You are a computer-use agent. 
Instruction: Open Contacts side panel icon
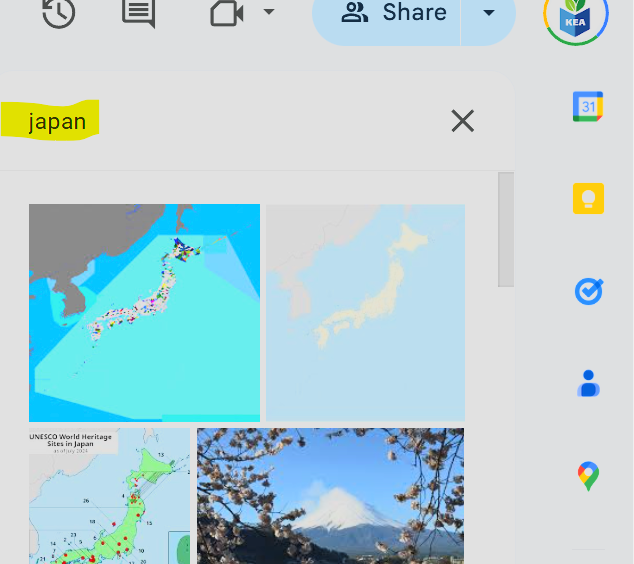click(x=588, y=383)
